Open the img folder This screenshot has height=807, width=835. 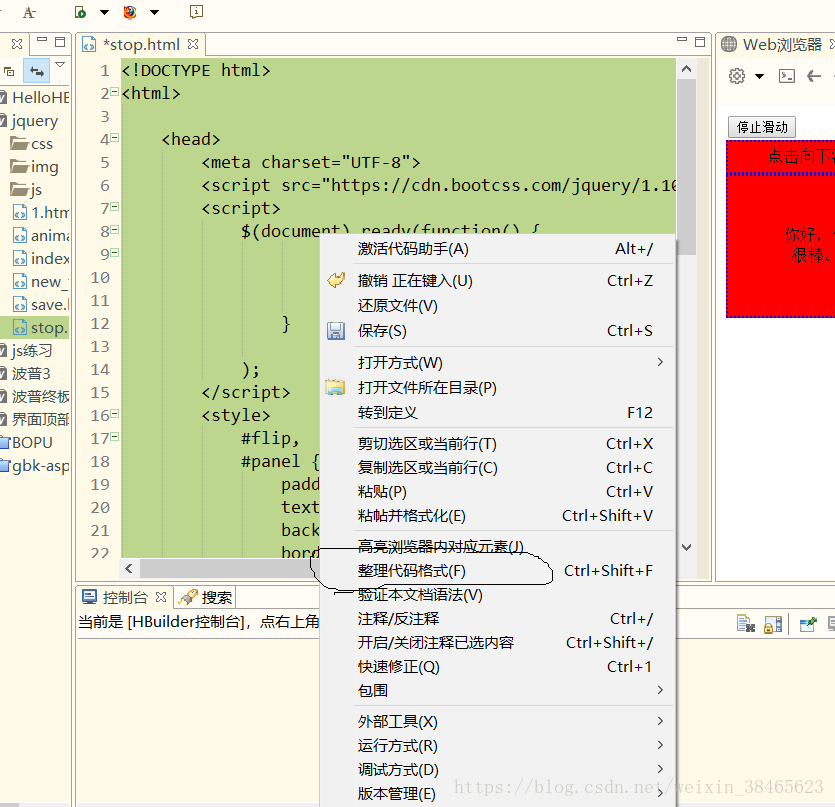click(x=35, y=167)
